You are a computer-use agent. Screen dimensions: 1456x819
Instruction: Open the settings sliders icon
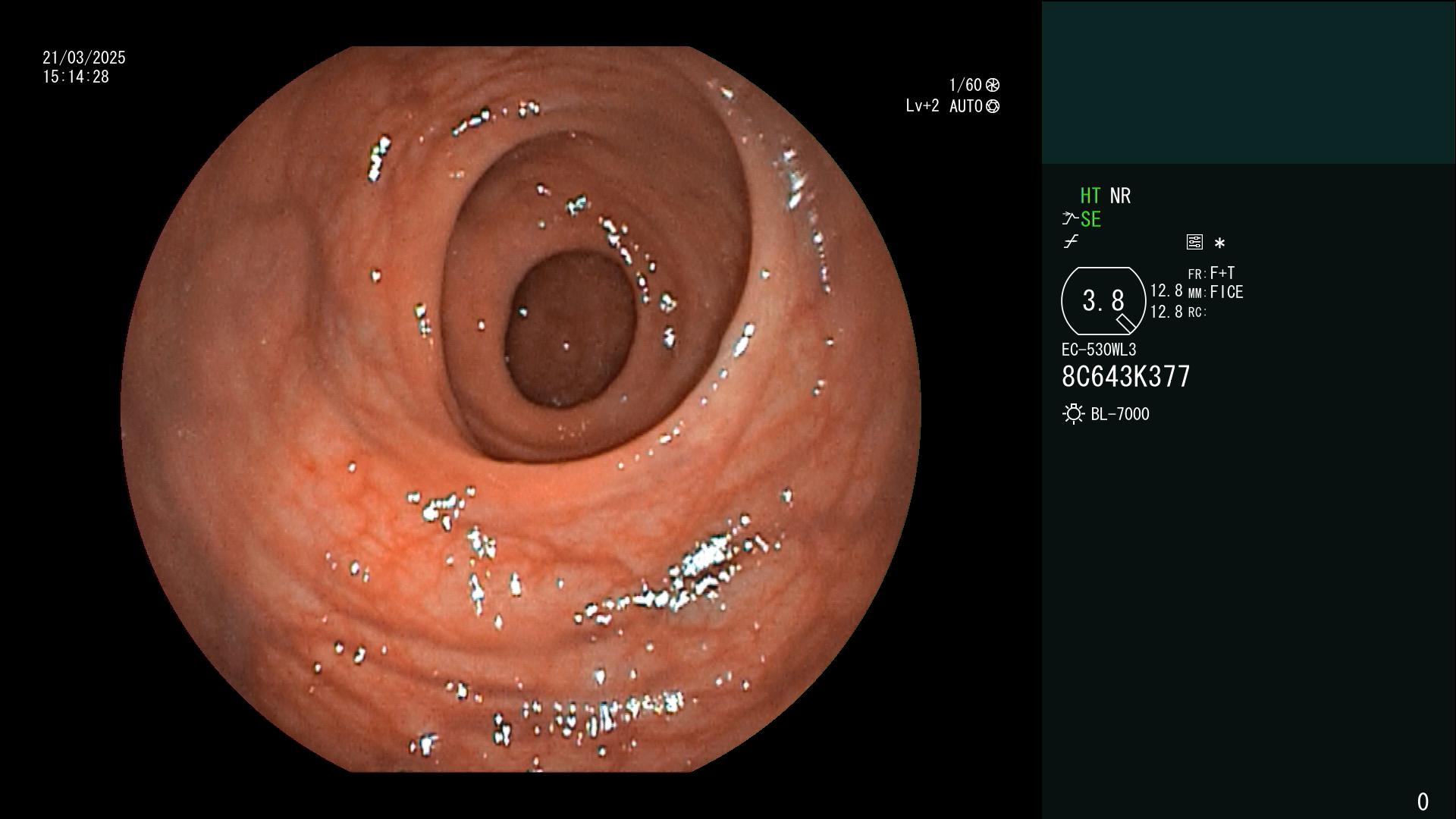[x=1194, y=242]
